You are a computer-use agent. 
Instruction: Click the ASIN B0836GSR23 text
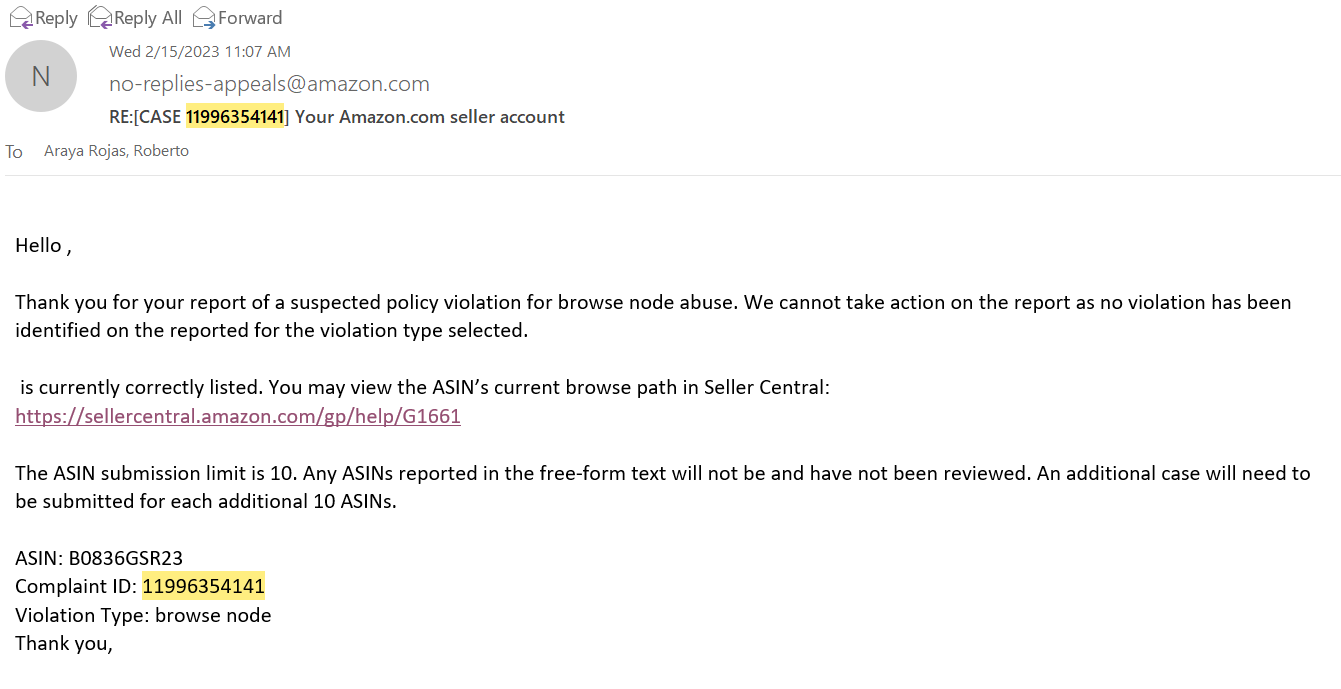point(99,558)
